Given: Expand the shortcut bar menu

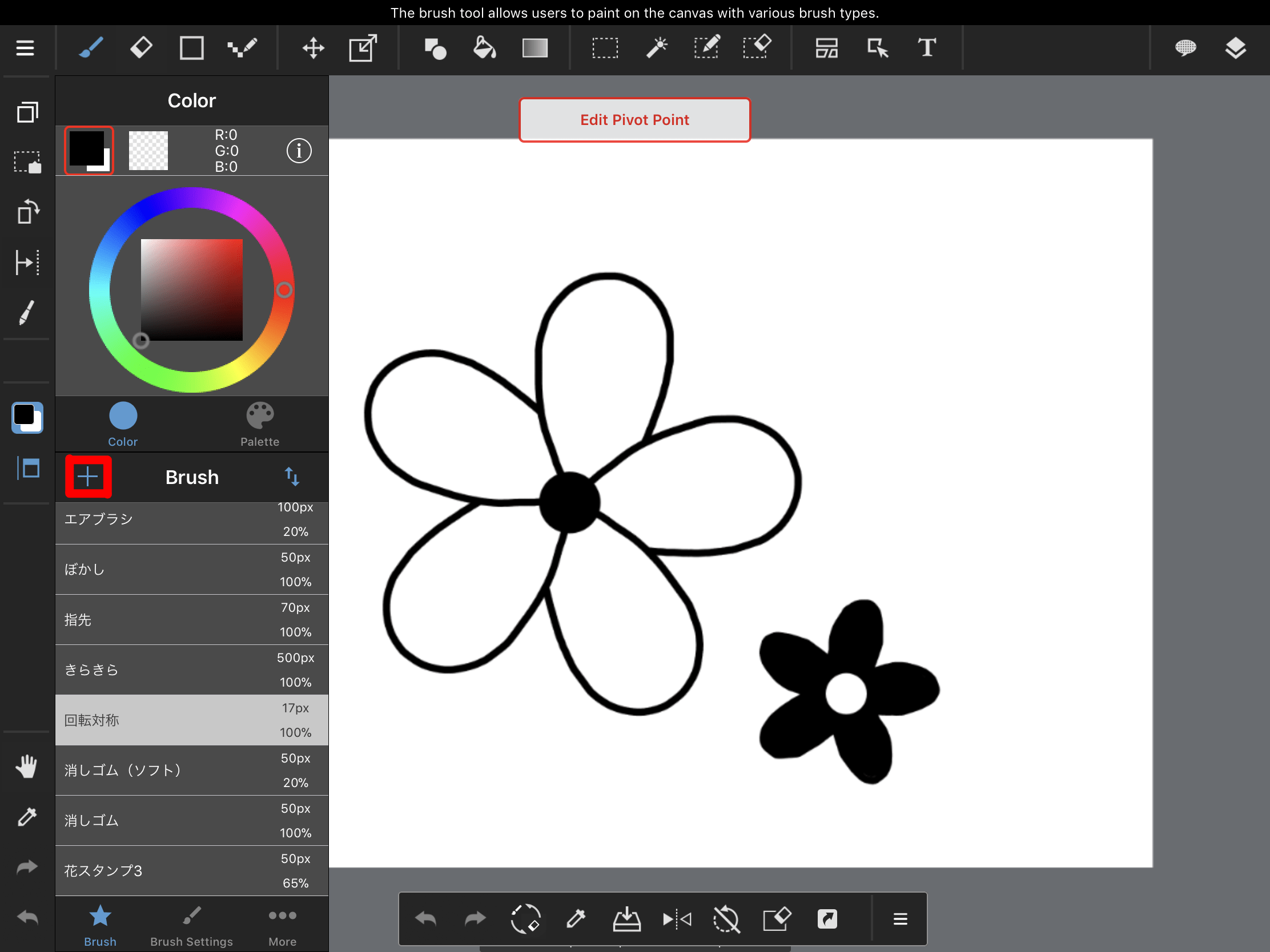Looking at the screenshot, I should [900, 919].
